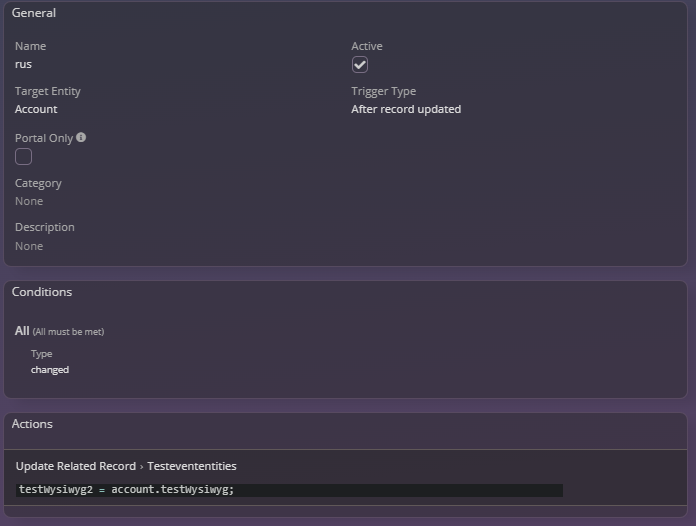Click the Trigger Type field label

(x=383, y=91)
